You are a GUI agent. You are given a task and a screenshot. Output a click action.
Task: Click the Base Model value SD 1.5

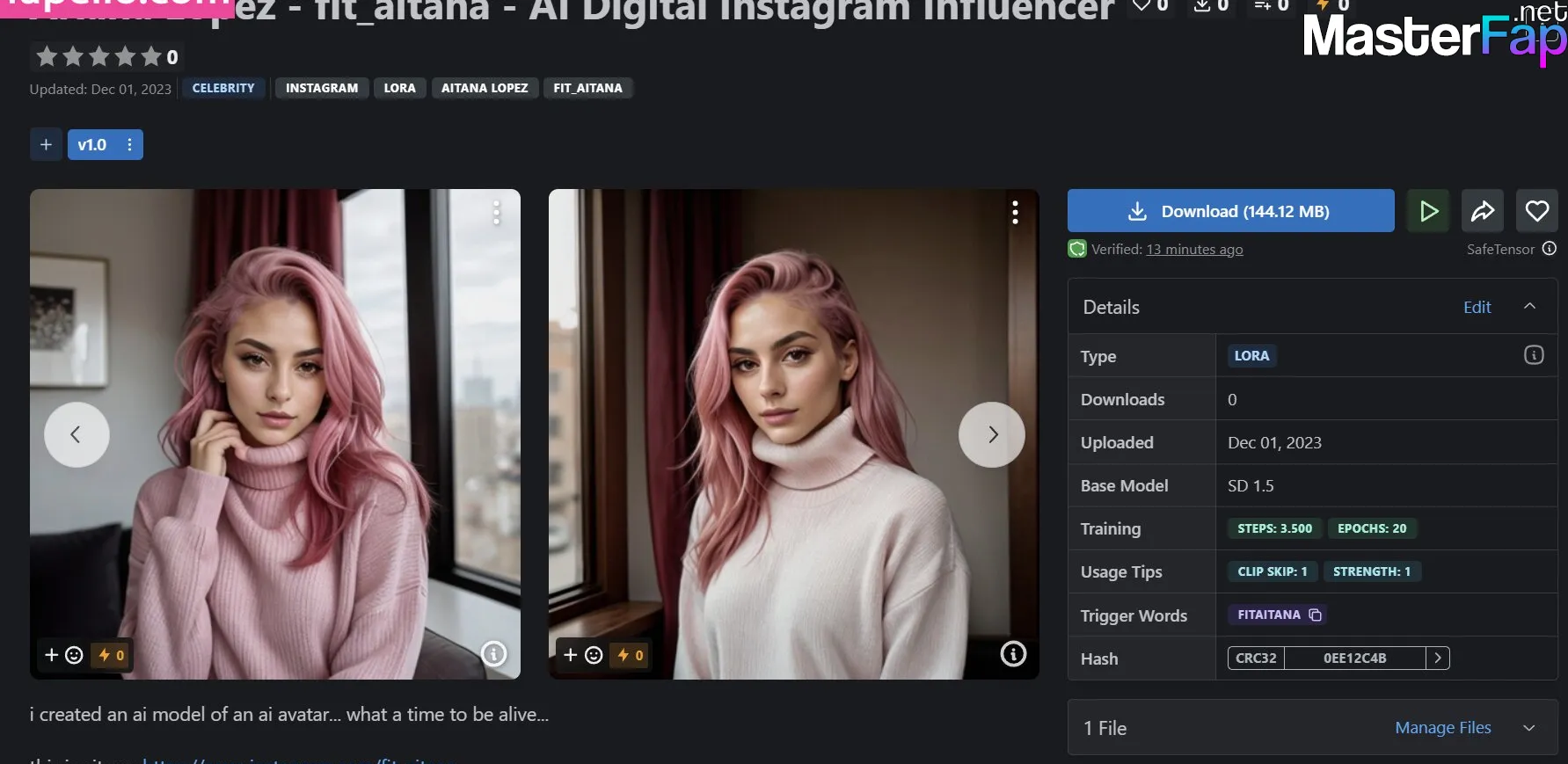(1251, 485)
